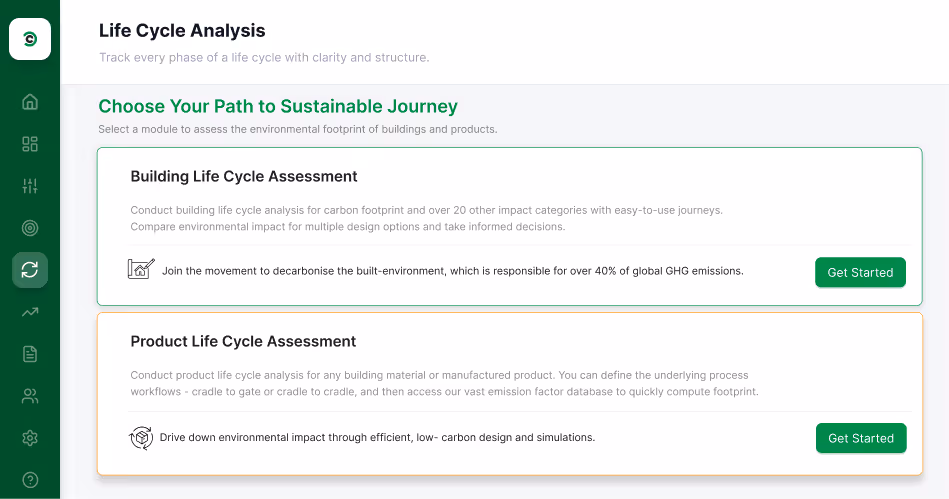Click the recycling box icon in Product card
This screenshot has width=949, height=499.
click(141, 438)
